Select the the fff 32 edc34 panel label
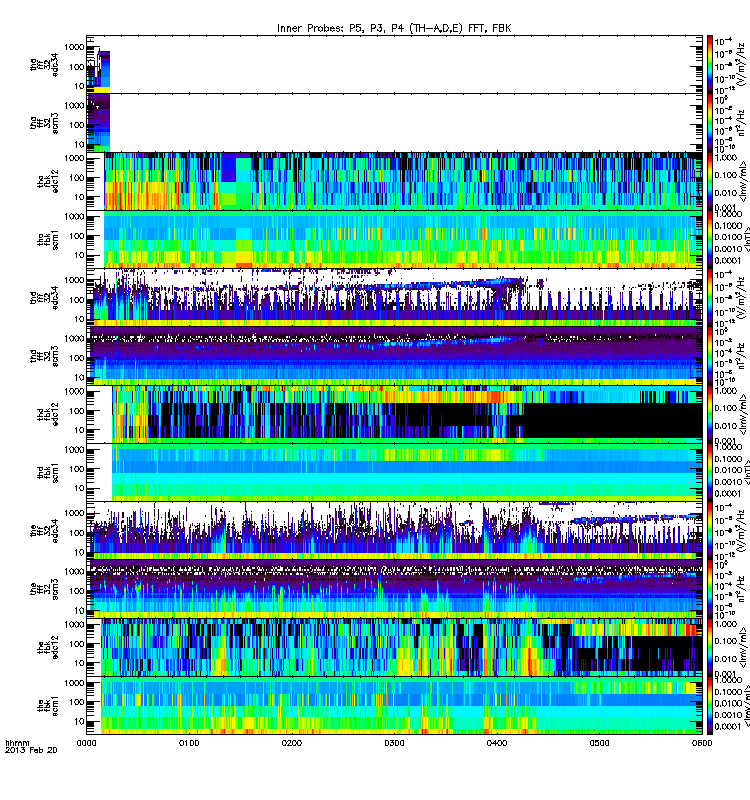The width and height of the screenshot is (750, 800). pyautogui.click(x=44, y=531)
